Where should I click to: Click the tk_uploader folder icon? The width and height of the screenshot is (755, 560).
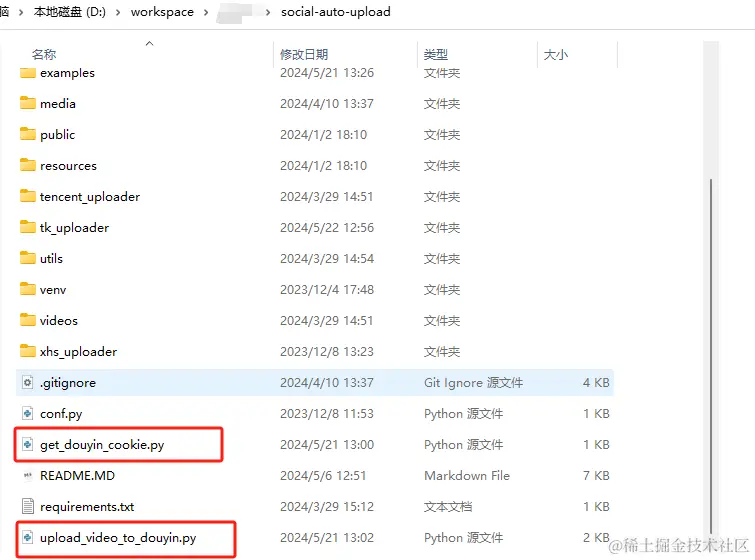click(x=27, y=227)
